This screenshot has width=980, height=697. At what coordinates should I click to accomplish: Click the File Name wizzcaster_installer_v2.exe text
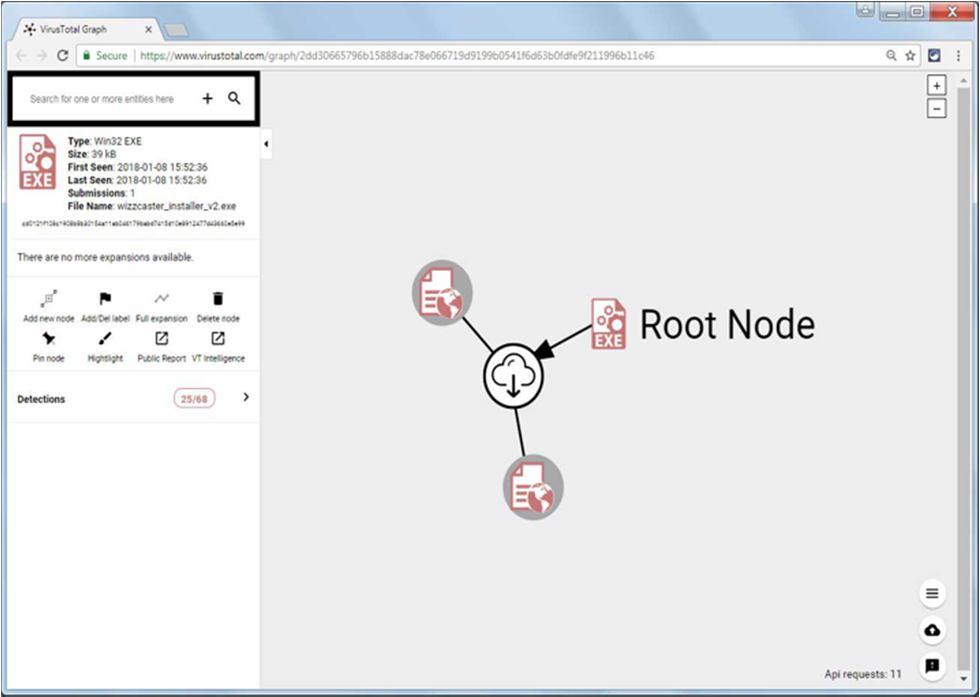coord(152,206)
